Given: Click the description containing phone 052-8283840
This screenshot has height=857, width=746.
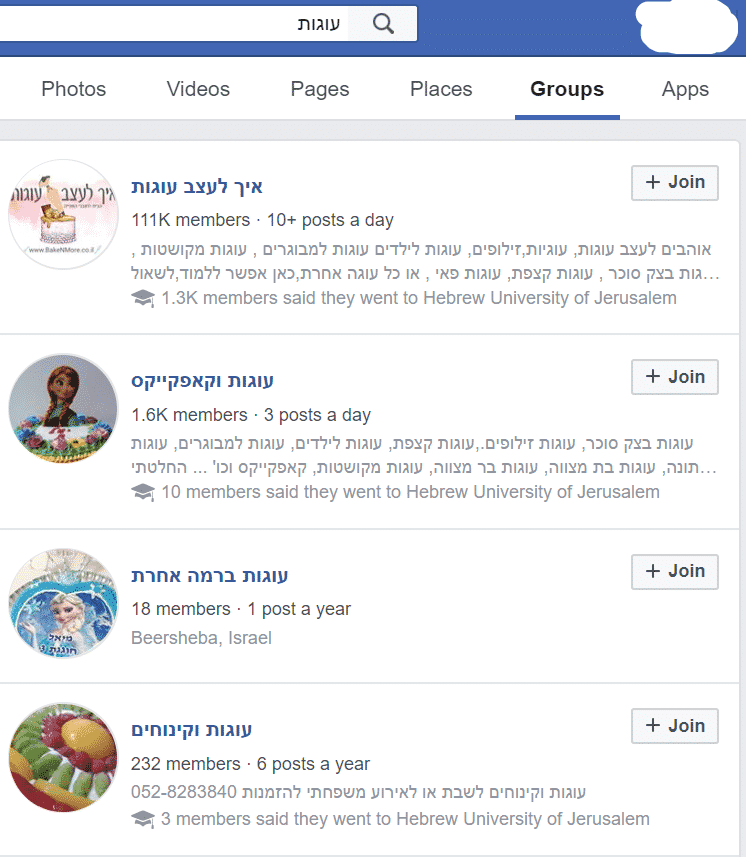Looking at the screenshot, I should [358, 792].
